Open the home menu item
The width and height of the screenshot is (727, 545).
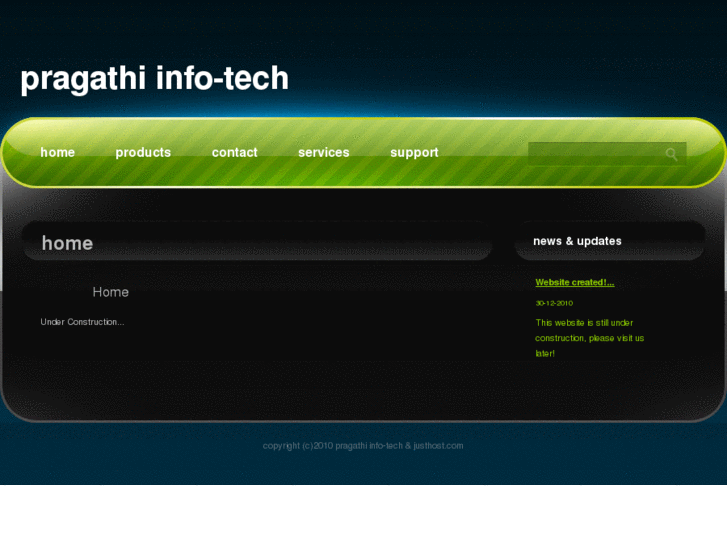pos(57,152)
